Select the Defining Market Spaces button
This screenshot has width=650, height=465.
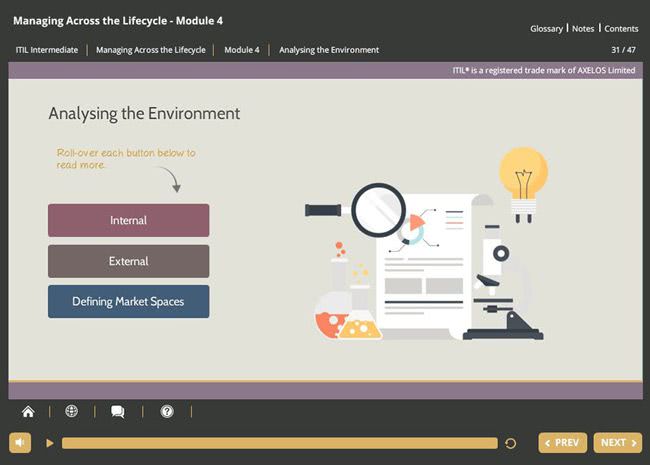coord(129,301)
